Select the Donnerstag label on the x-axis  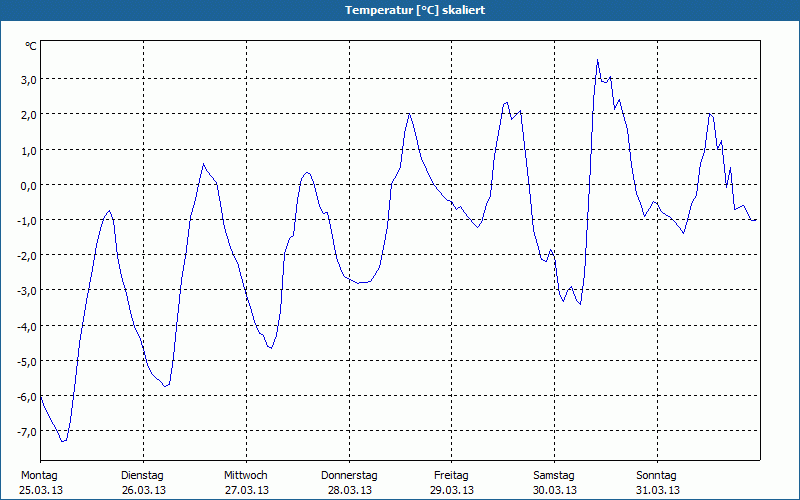pyautogui.click(x=349, y=475)
